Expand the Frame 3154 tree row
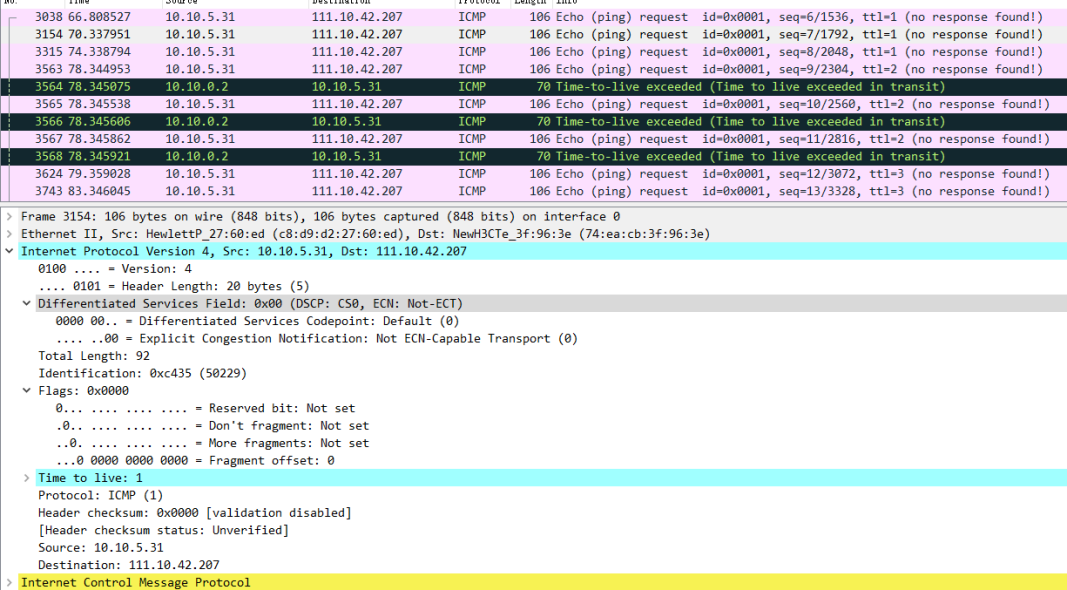This screenshot has width=1067, height=590. pos(10,216)
